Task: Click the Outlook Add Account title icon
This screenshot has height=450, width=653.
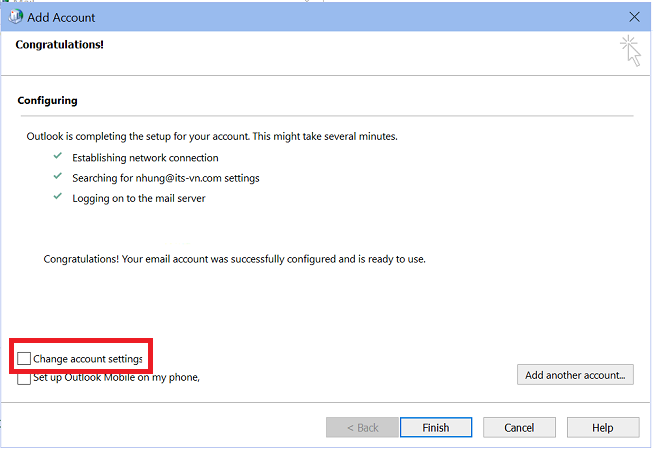Action: pos(16,17)
